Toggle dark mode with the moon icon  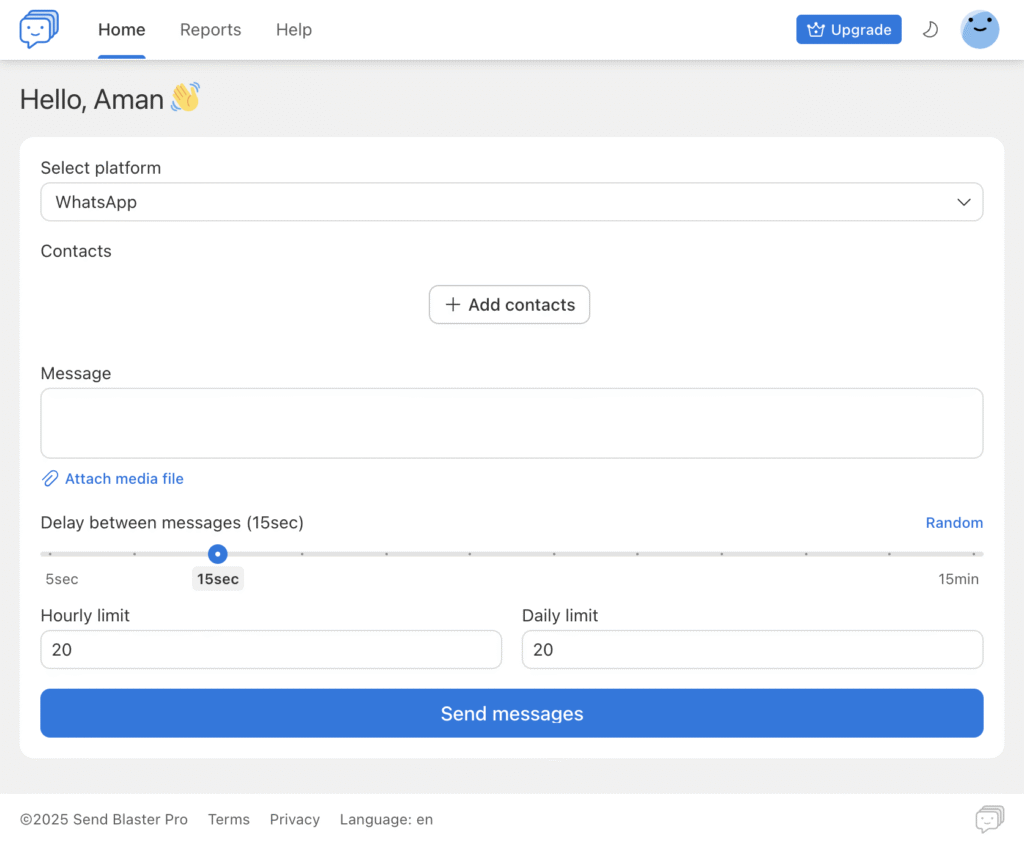click(930, 30)
